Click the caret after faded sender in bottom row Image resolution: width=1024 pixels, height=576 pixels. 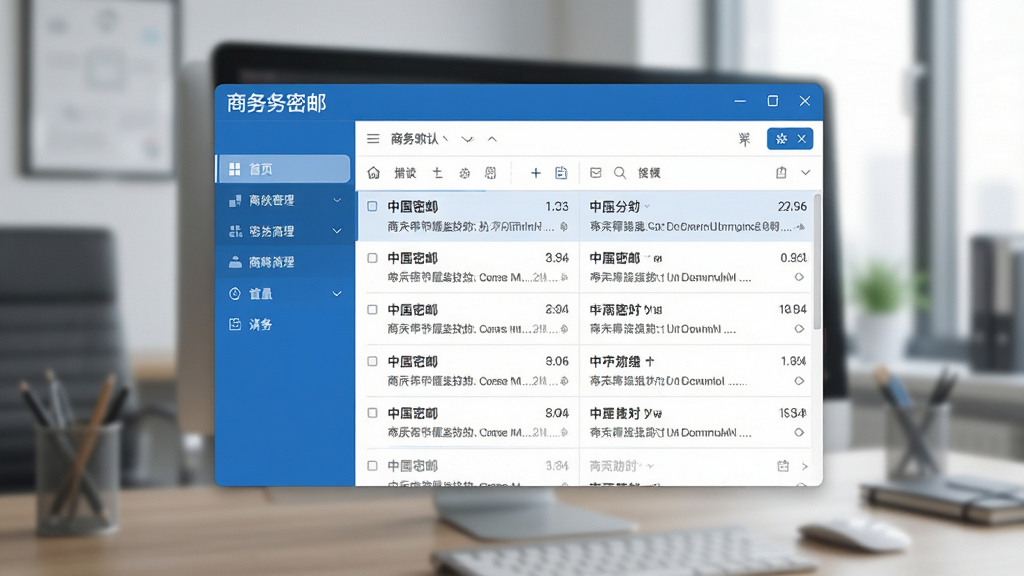click(650, 466)
